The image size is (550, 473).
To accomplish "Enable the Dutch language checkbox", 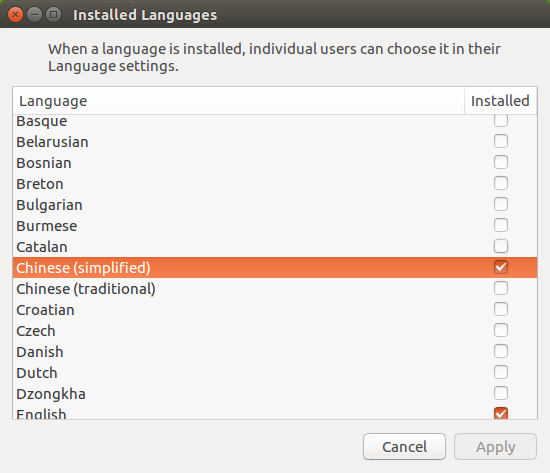I will point(501,372).
